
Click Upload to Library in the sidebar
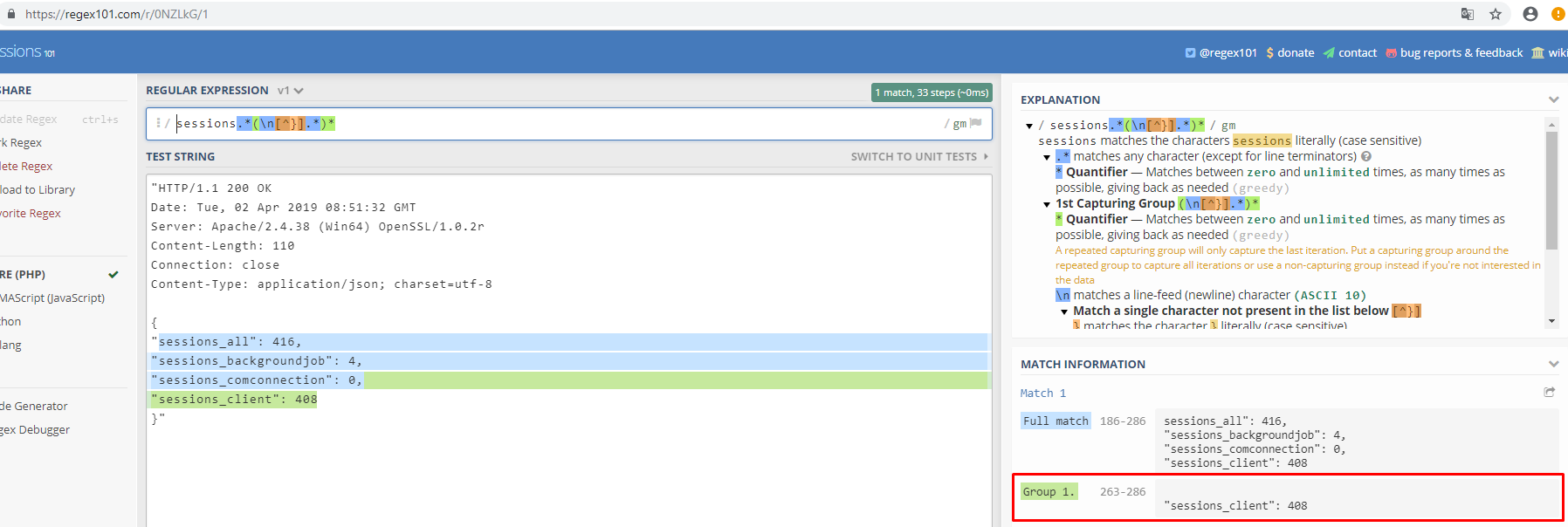click(x=38, y=189)
